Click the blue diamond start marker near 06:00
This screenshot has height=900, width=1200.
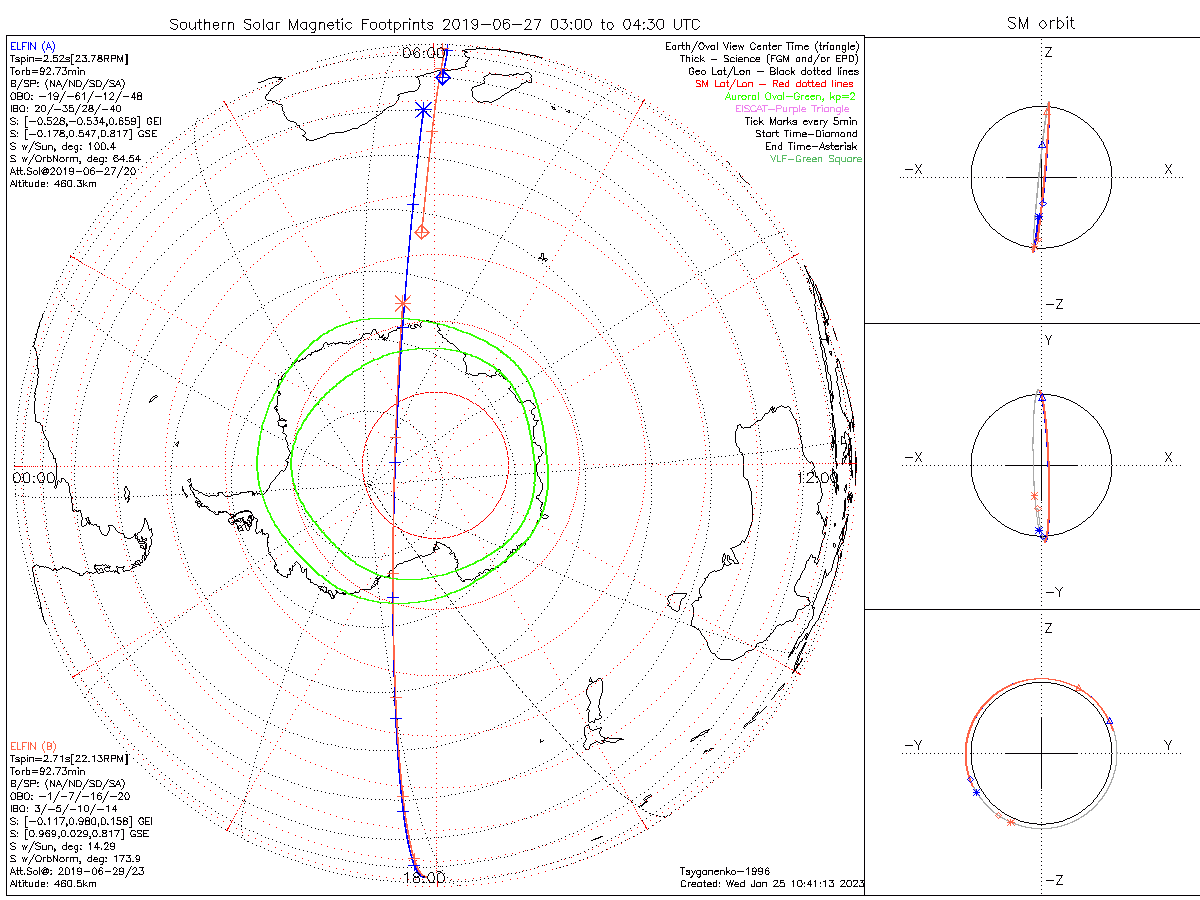pyautogui.click(x=444, y=77)
